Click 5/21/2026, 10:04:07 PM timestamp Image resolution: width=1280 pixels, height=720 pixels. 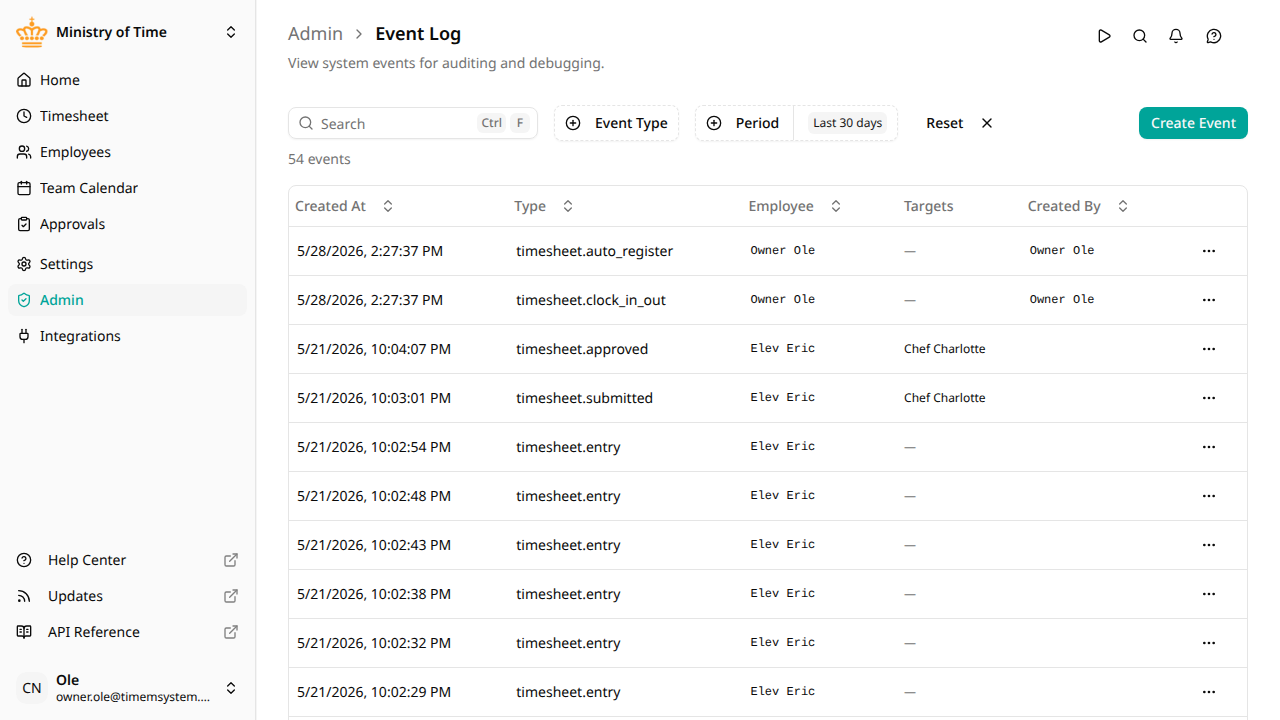coord(374,349)
